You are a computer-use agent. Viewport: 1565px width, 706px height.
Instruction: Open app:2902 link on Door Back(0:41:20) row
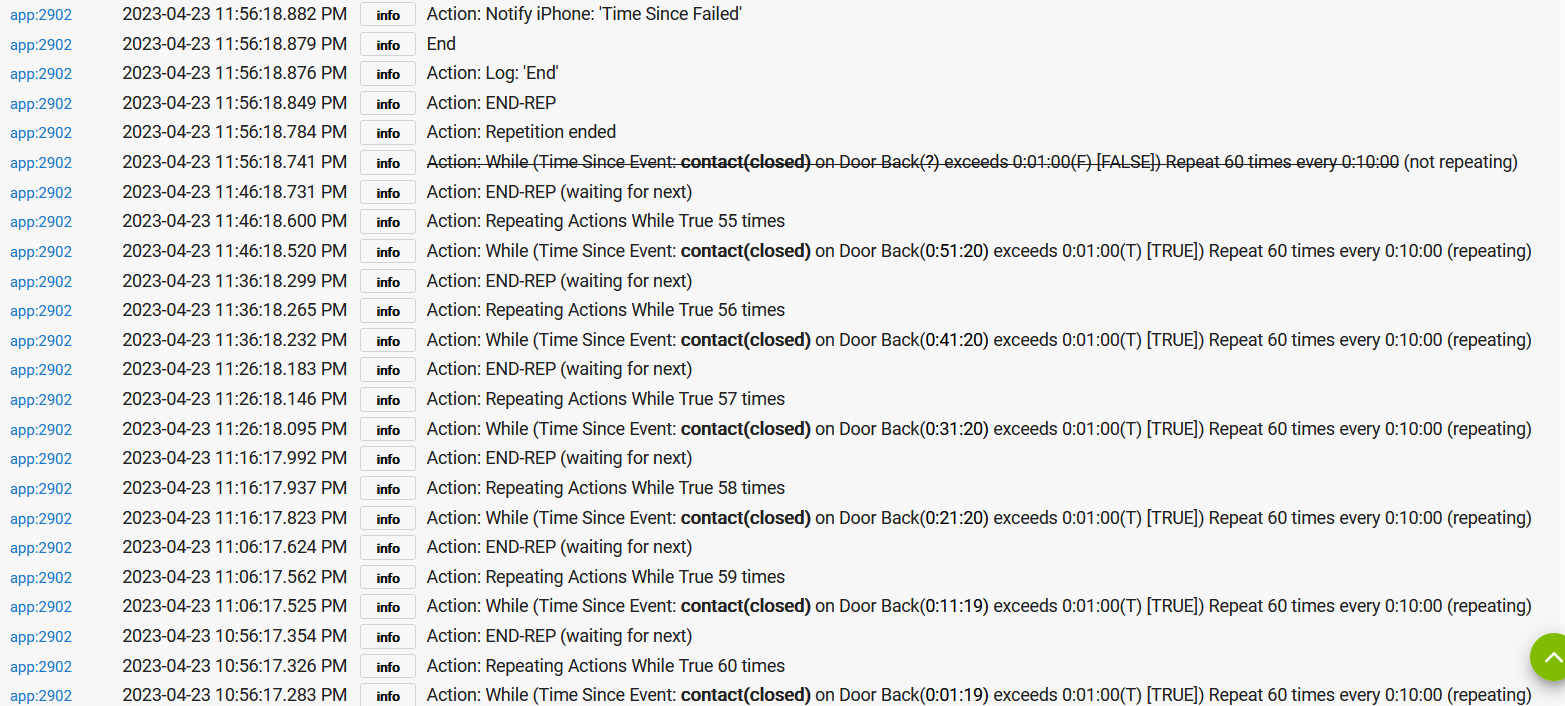[x=41, y=341]
